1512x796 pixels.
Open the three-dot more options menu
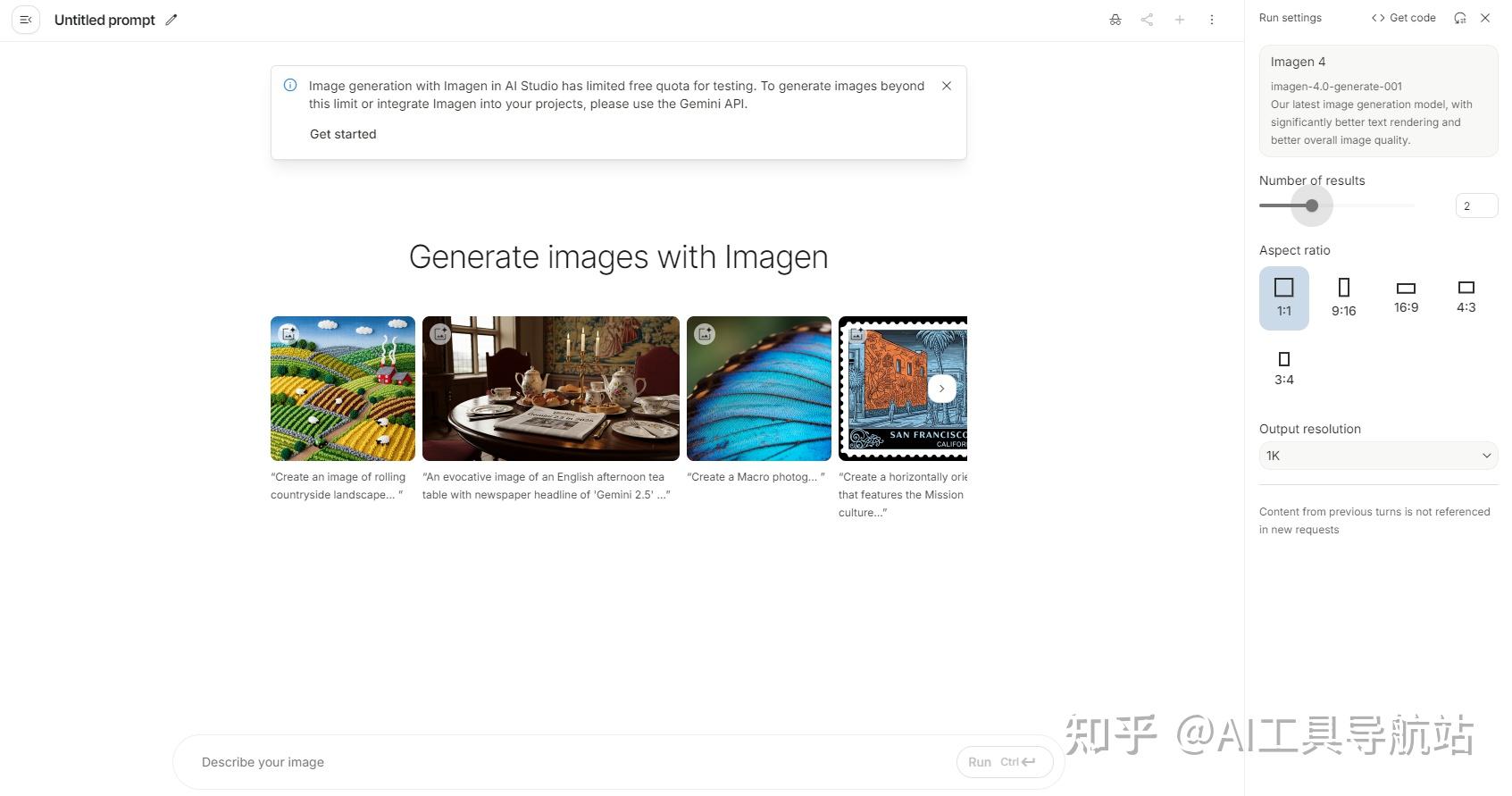coord(1212,20)
